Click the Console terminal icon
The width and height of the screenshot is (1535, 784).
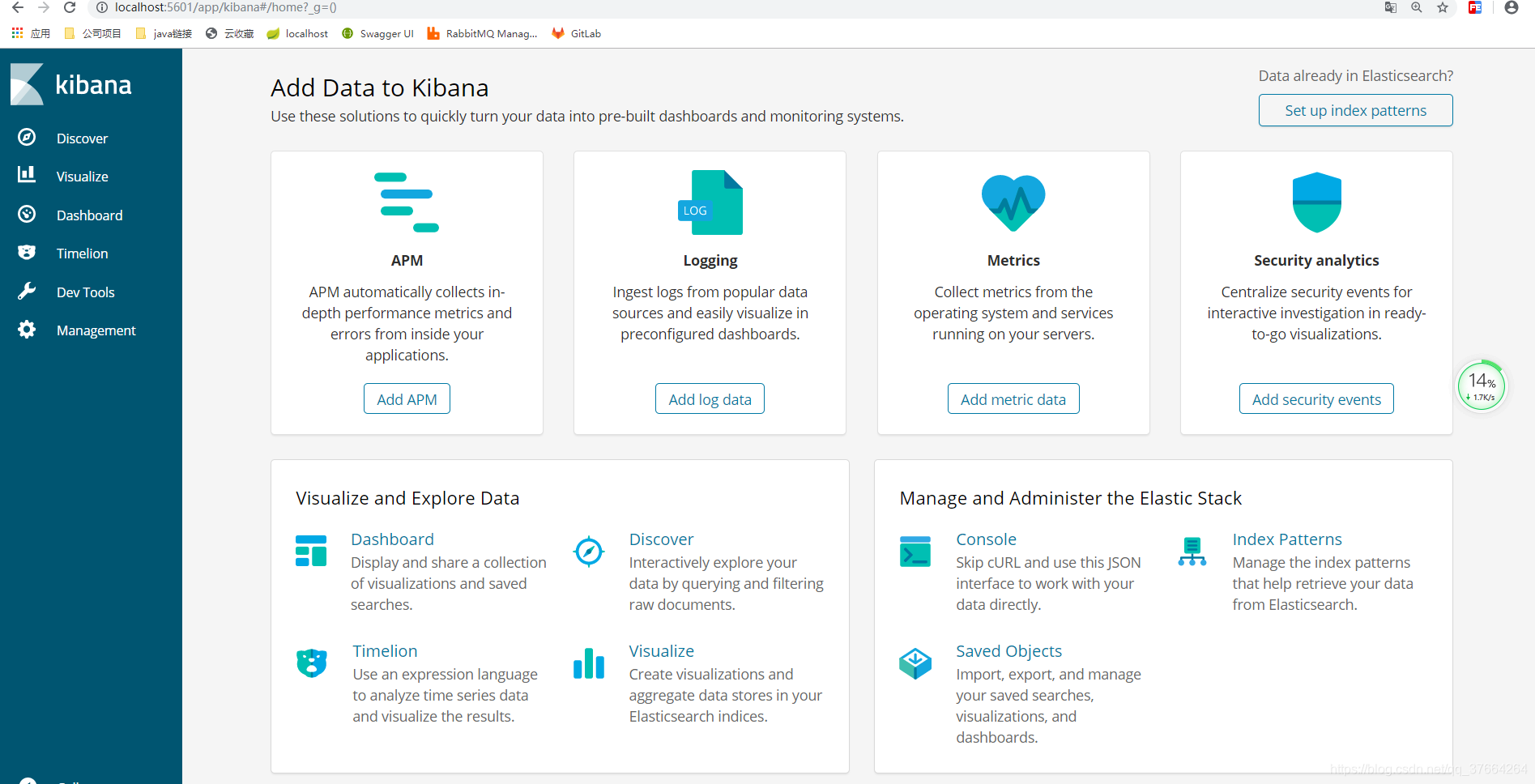[915, 552]
